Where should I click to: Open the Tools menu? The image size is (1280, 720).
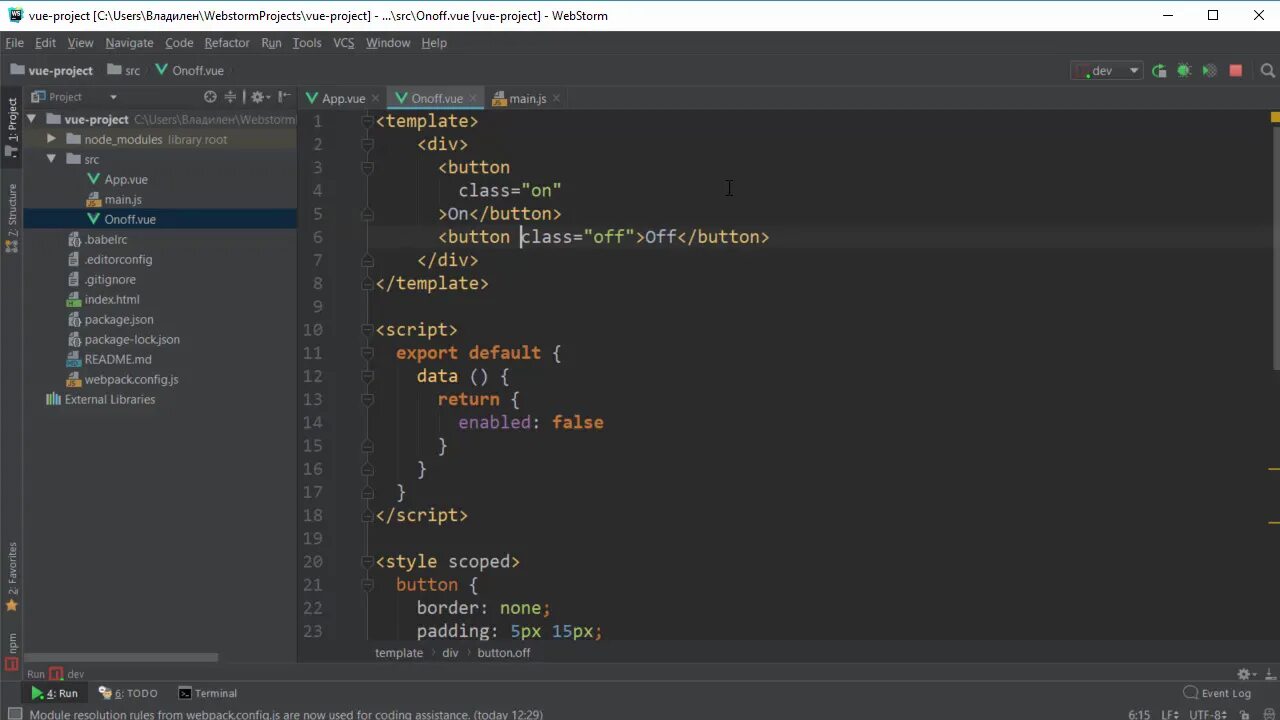[x=307, y=43]
